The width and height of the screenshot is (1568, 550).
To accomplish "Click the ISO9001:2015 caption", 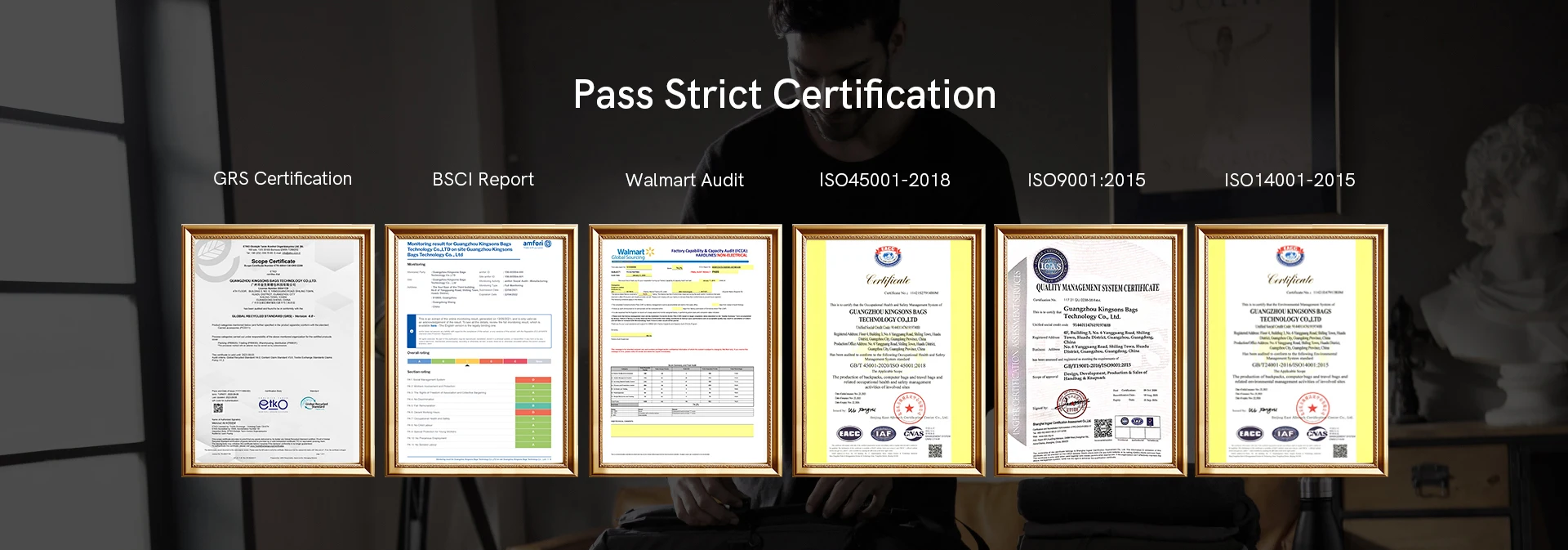I will (1086, 181).
